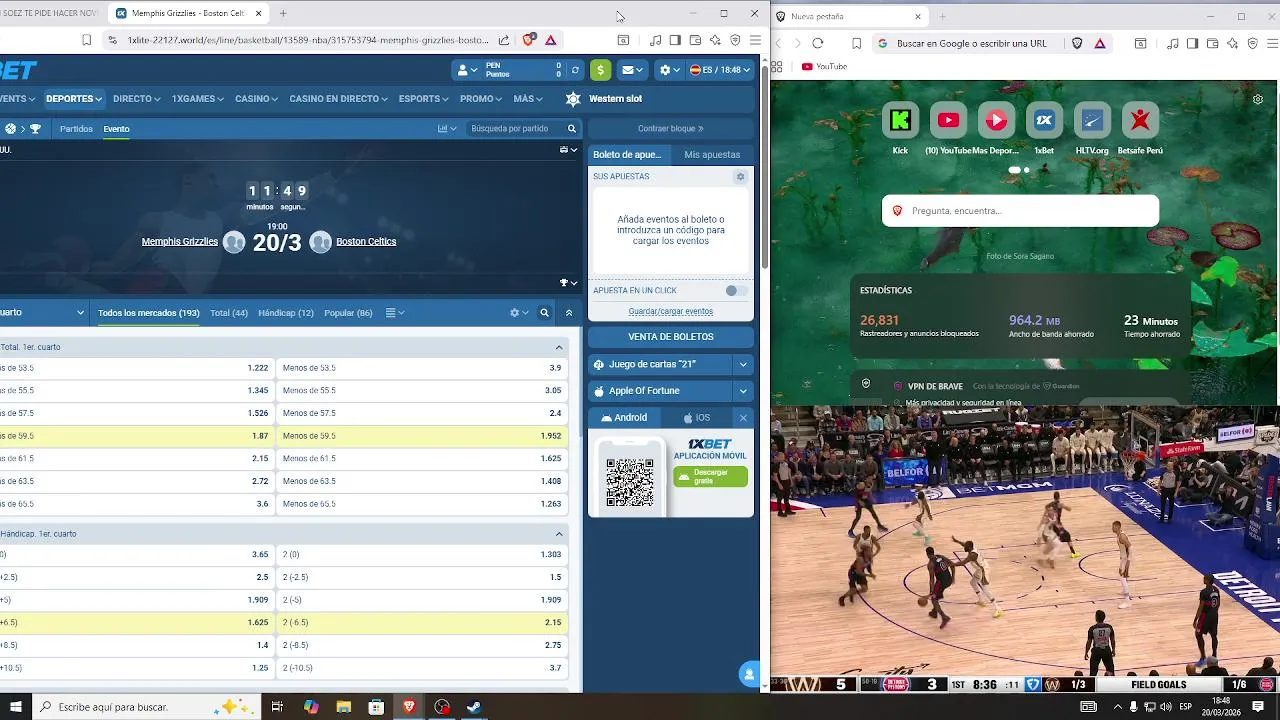This screenshot has width=1280, height=720.
Task: Click Contraer bloque to collapse sidebar
Action: point(670,129)
